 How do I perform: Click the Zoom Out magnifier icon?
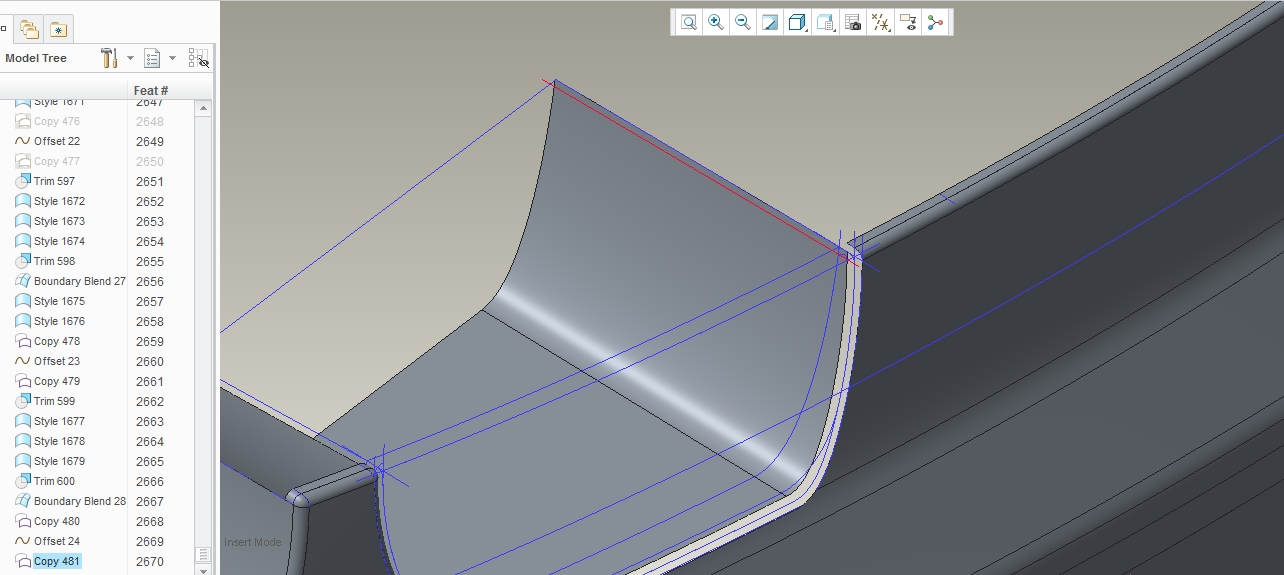(x=743, y=23)
